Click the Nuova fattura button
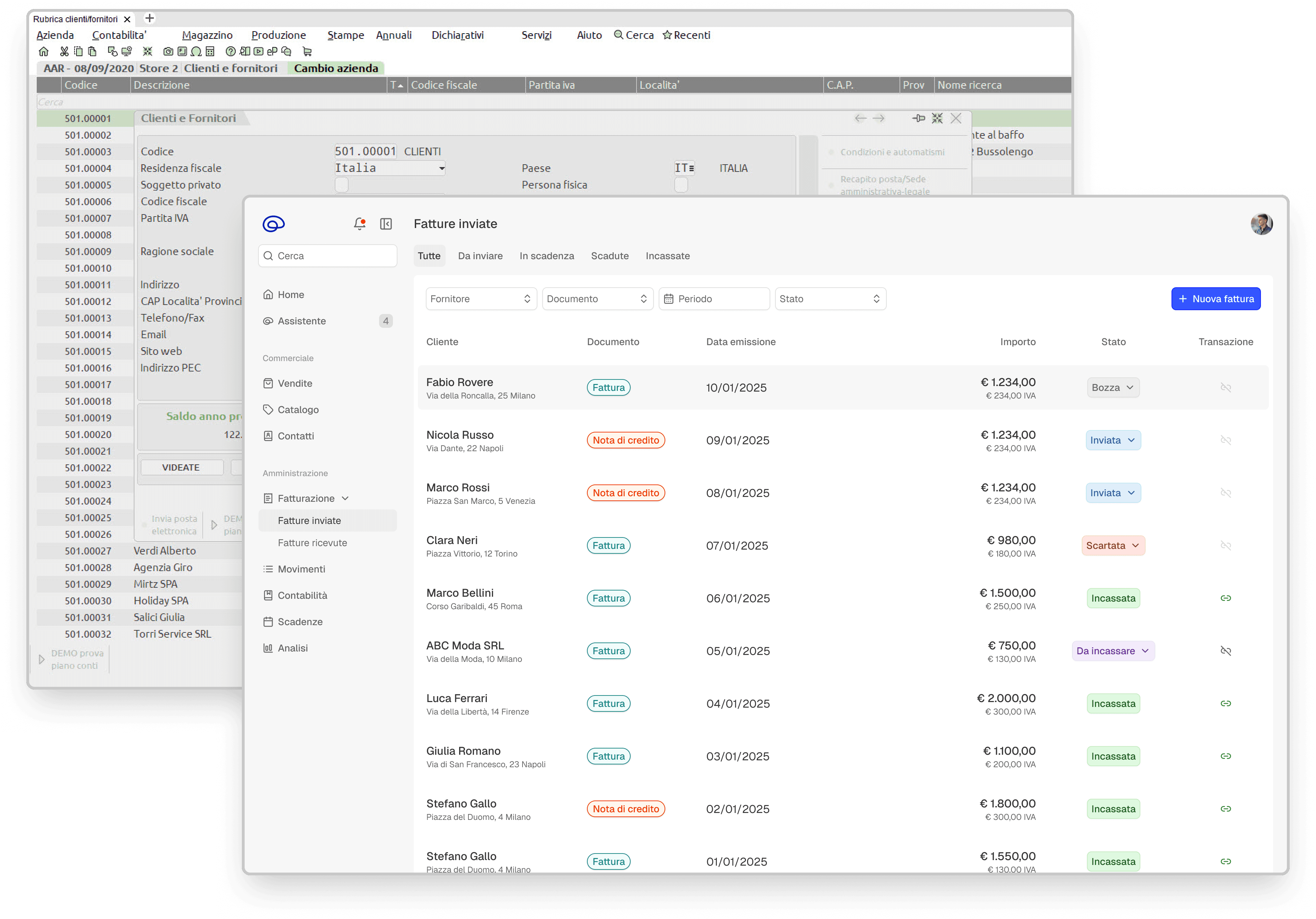The image size is (1316, 919). pyautogui.click(x=1216, y=299)
